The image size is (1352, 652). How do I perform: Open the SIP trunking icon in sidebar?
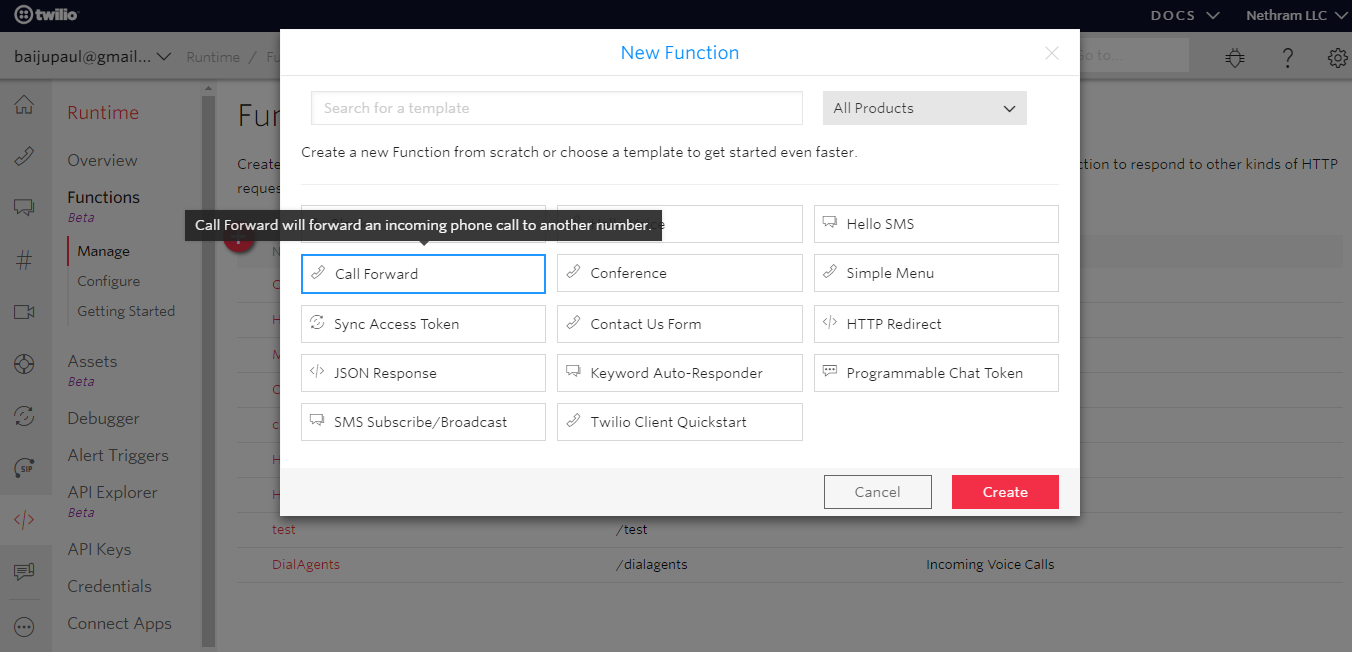(x=24, y=468)
